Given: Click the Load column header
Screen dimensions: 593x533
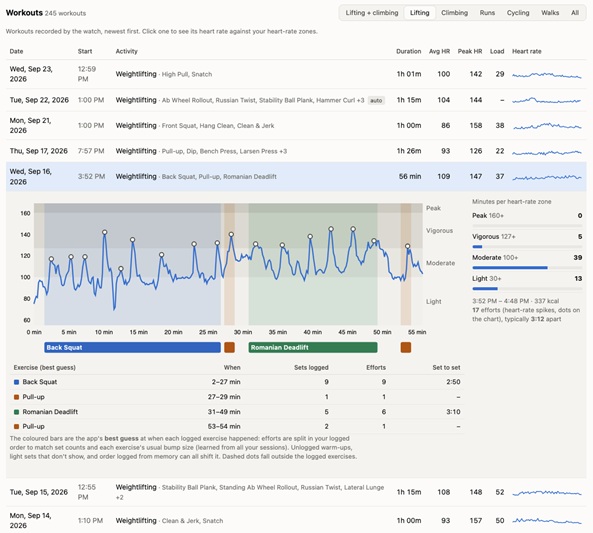Looking at the screenshot, I should coord(497,51).
